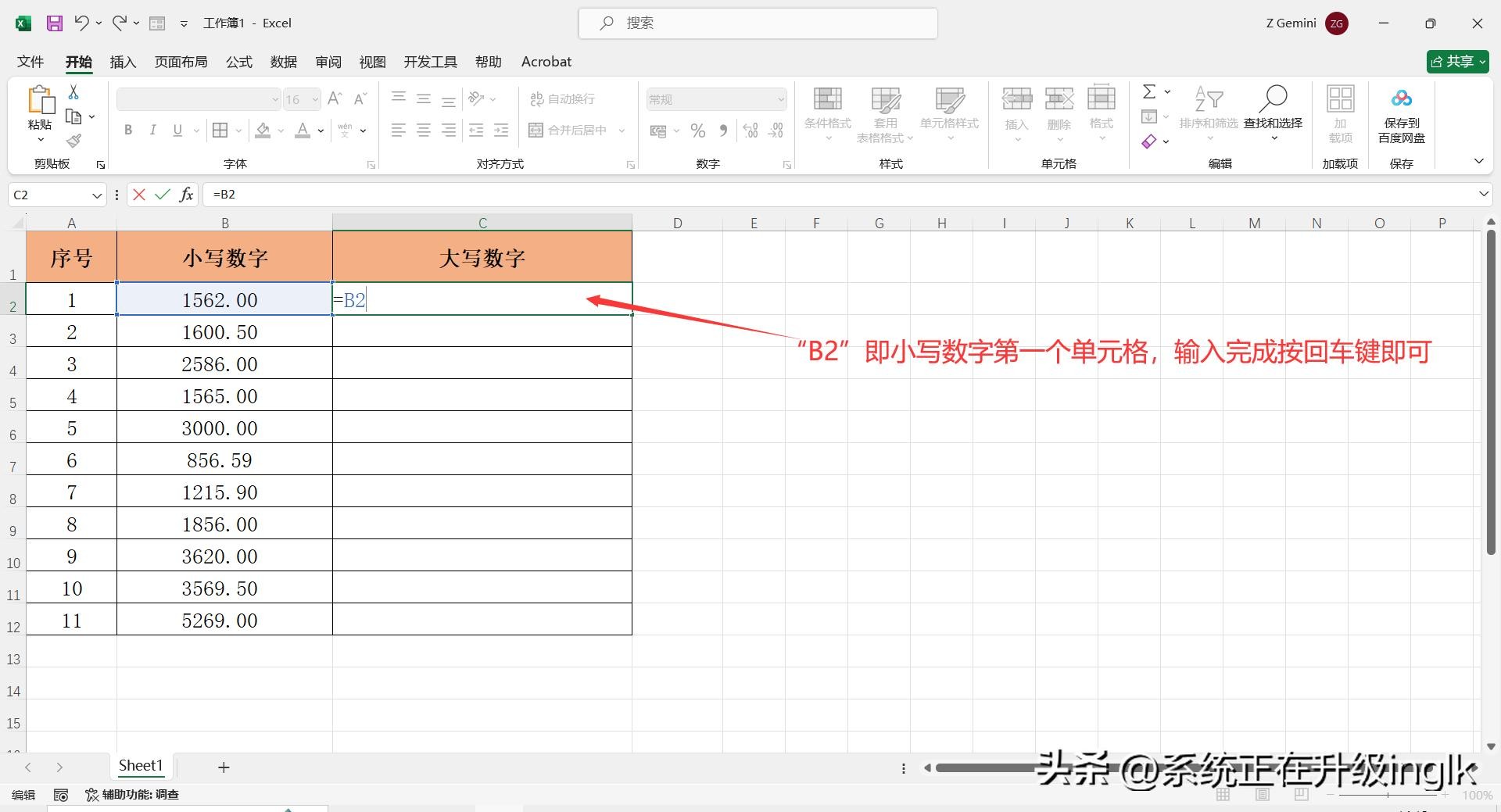Click the Format Painter brush icon
Image resolution: width=1501 pixels, height=812 pixels.
pos(73,141)
